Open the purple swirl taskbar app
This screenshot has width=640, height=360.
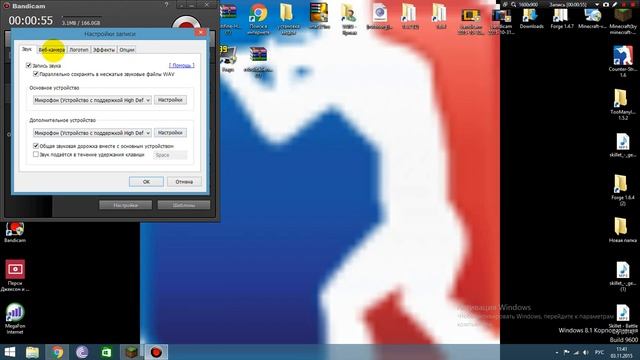tap(82, 352)
